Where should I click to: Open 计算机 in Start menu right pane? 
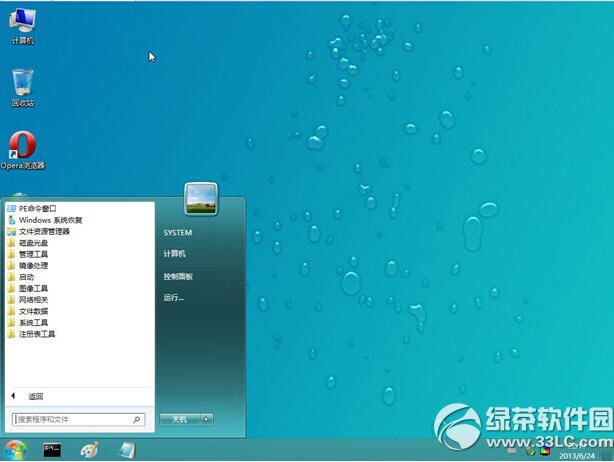point(174,254)
